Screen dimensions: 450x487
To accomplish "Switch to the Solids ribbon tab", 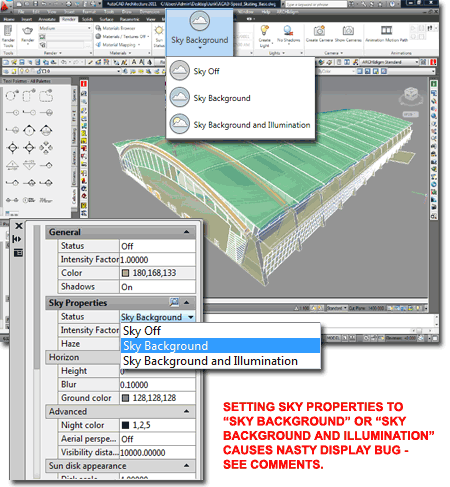I will (87, 19).
